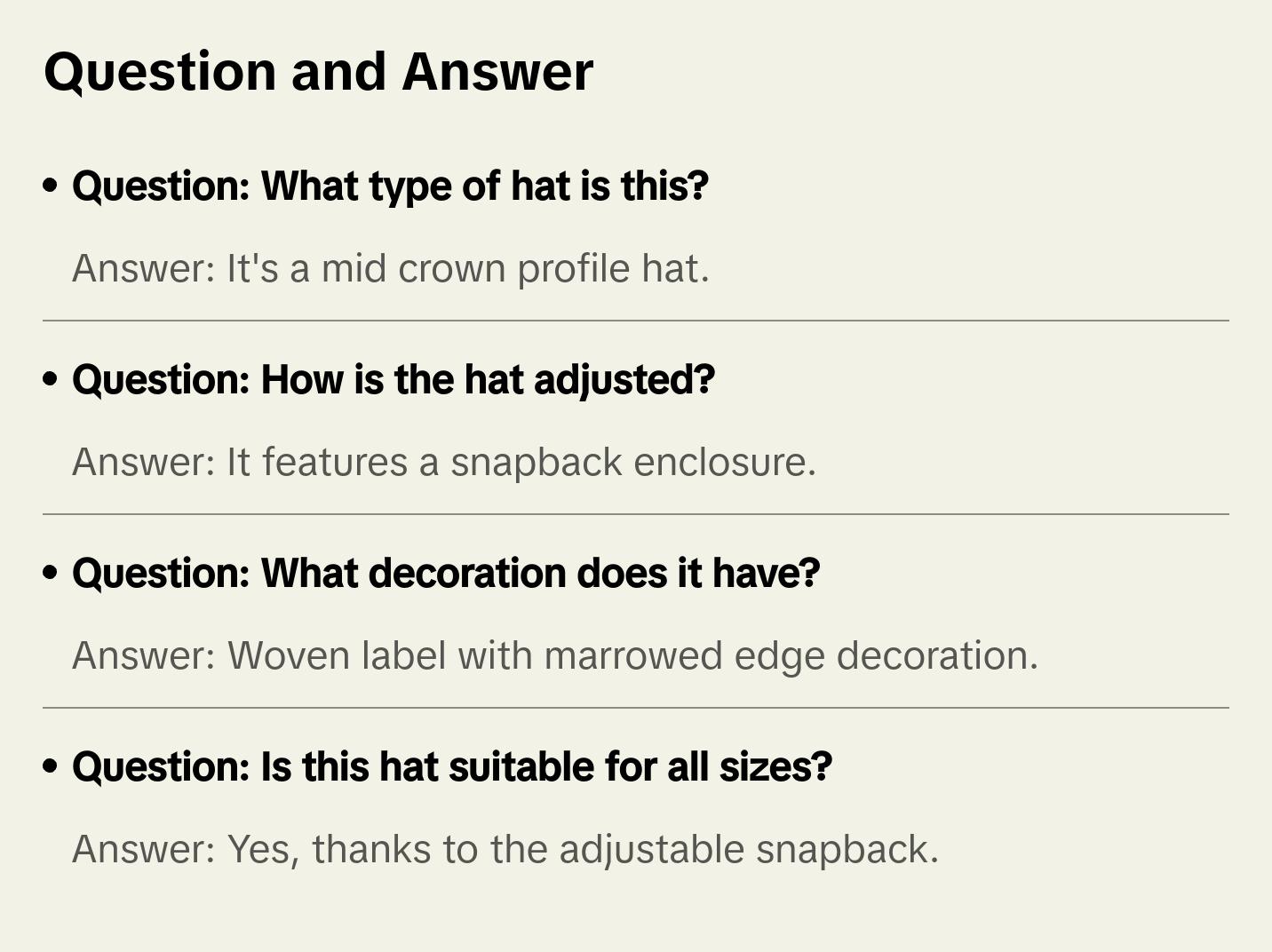The width and height of the screenshot is (1272, 952).
Task: Click the 'Question and Answer' heading
Action: coord(318,71)
